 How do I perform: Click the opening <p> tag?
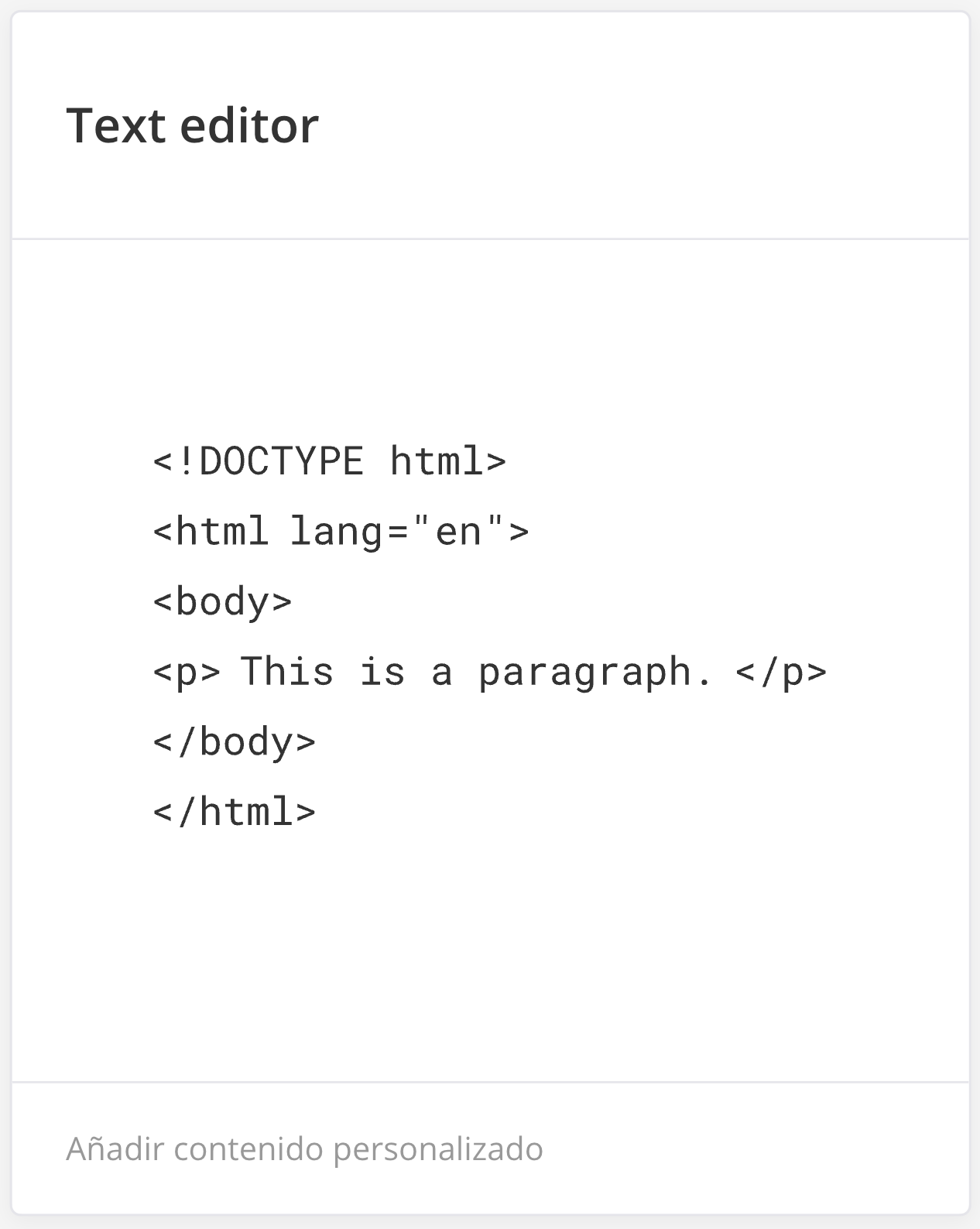187,672
